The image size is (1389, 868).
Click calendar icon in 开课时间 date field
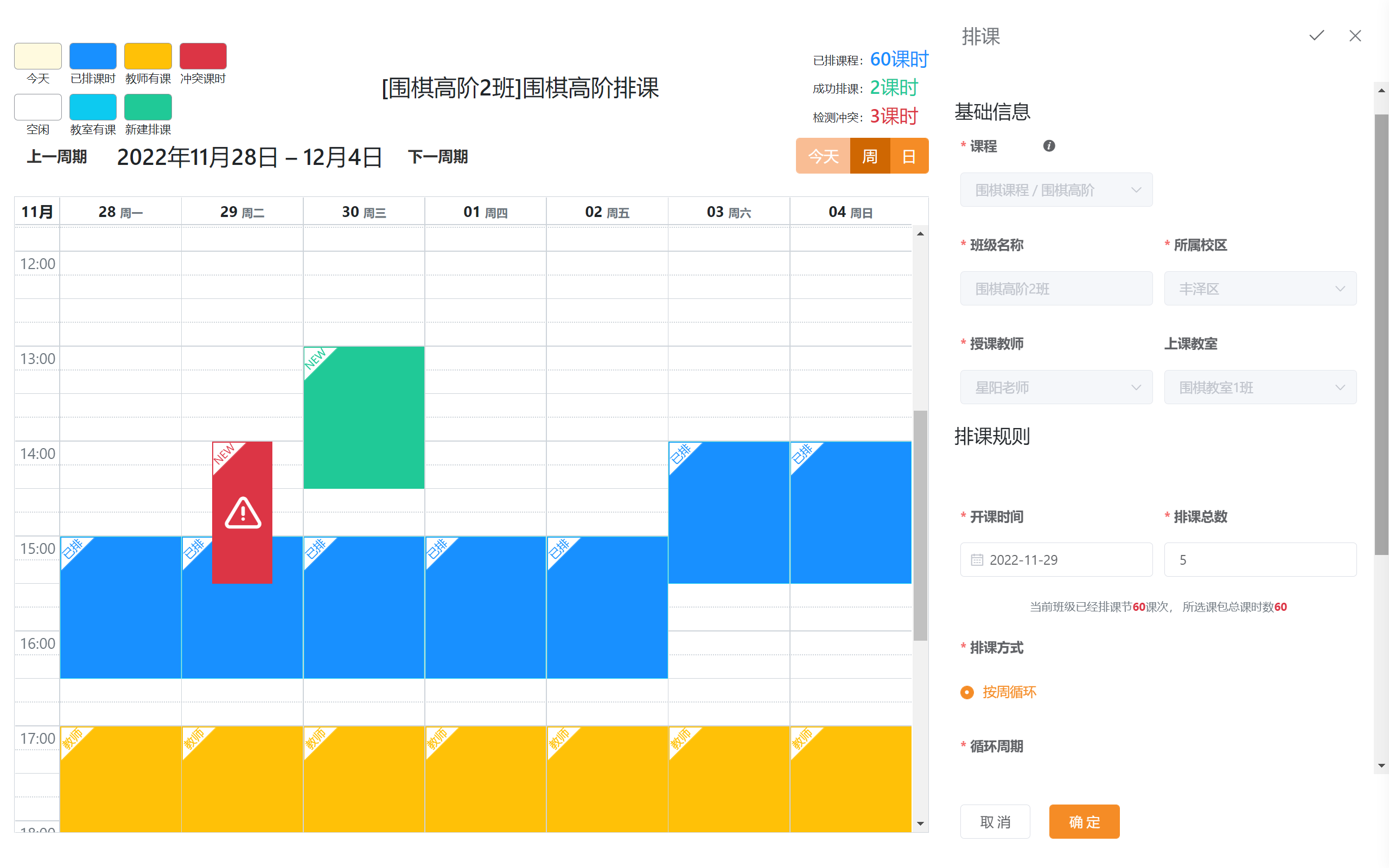[977, 560]
